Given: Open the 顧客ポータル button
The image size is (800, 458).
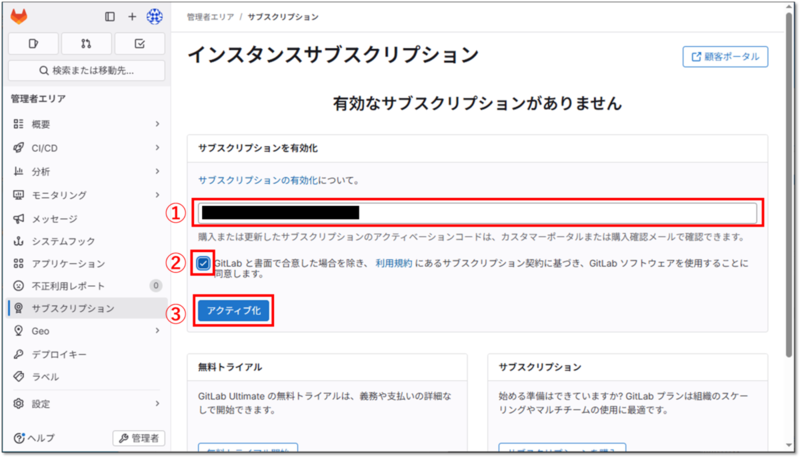Looking at the screenshot, I should coord(725,57).
